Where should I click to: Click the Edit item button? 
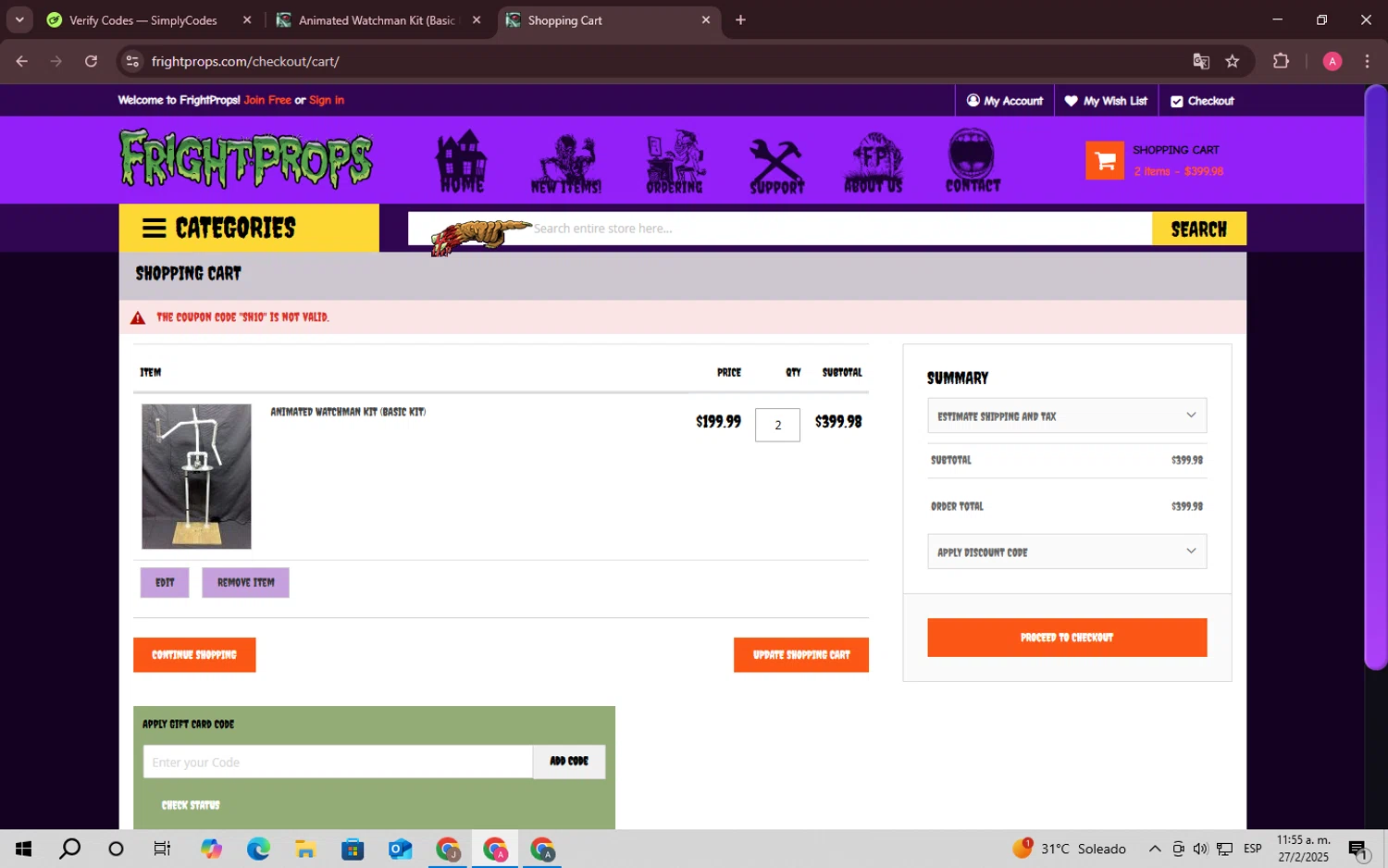pos(165,582)
